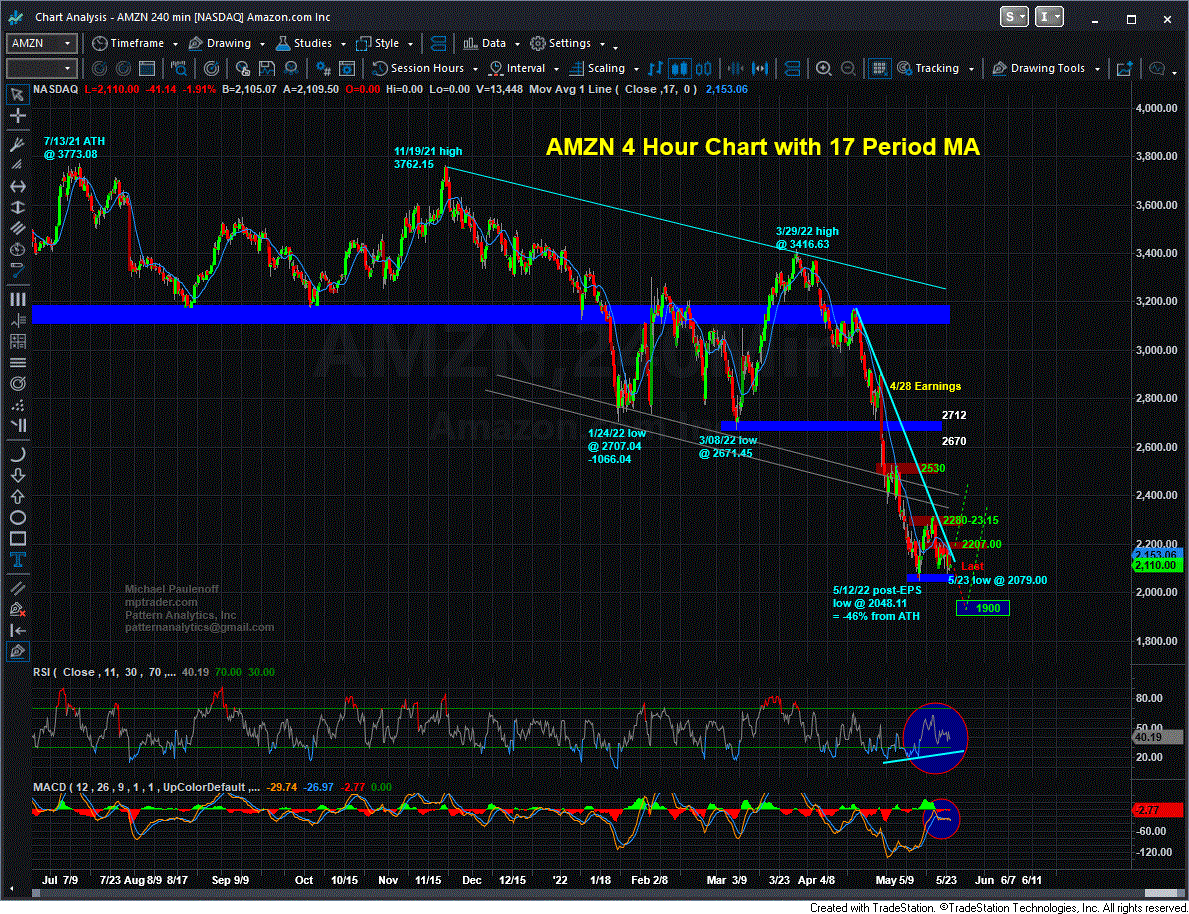Screen dimensions: 1189x914
Task: Select the grid square drawing tool
Action: [17, 341]
